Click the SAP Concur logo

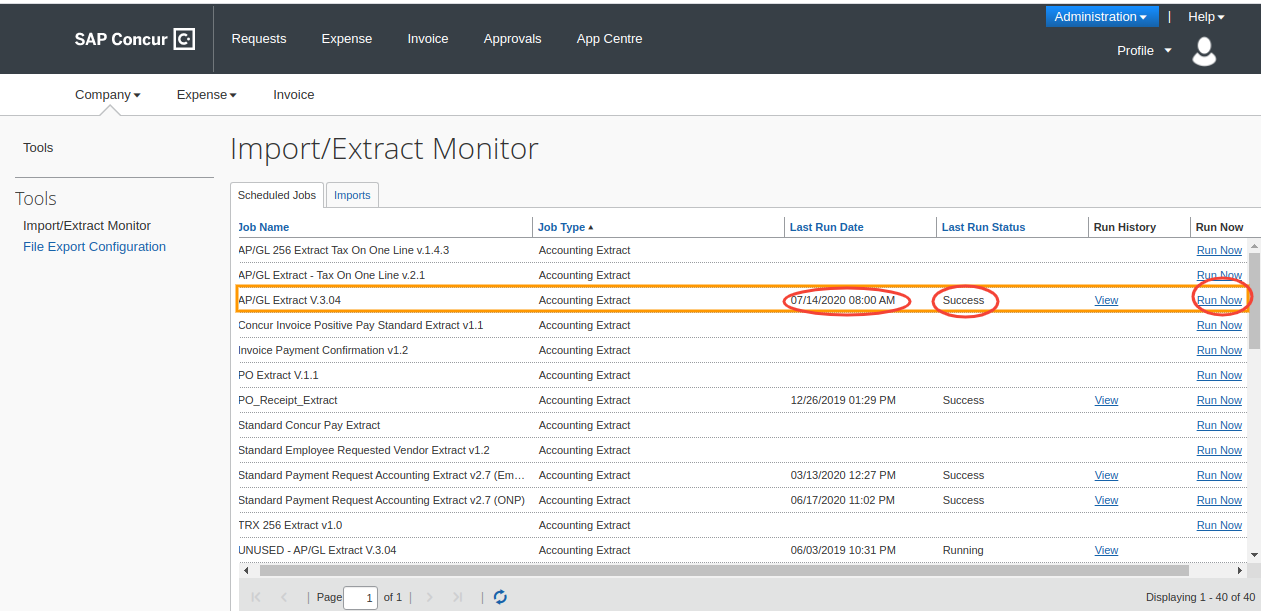134,39
